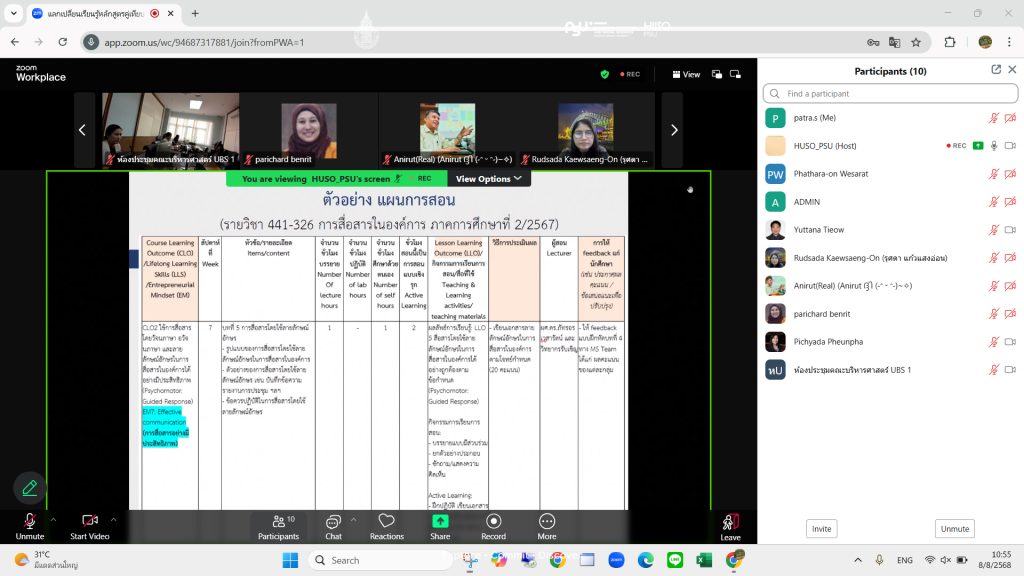Viewport: 1024px width, 576px height.
Task: Click the Invite button
Action: point(821,529)
